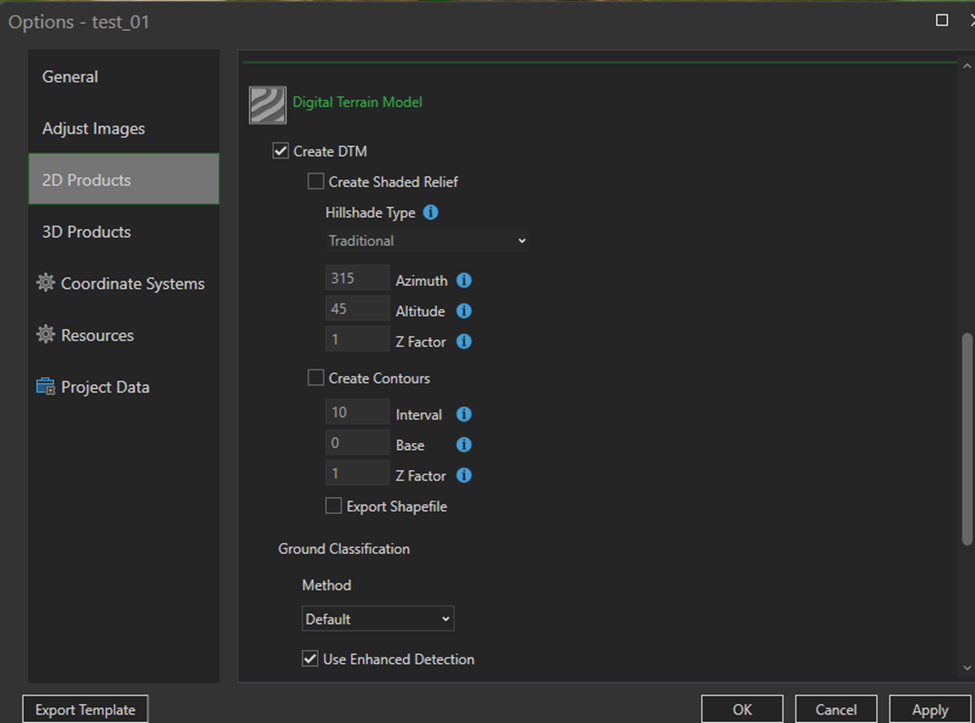Uncheck the Create DTM checkbox
Screen dimensions: 975x723
pyautogui.click(x=281, y=152)
